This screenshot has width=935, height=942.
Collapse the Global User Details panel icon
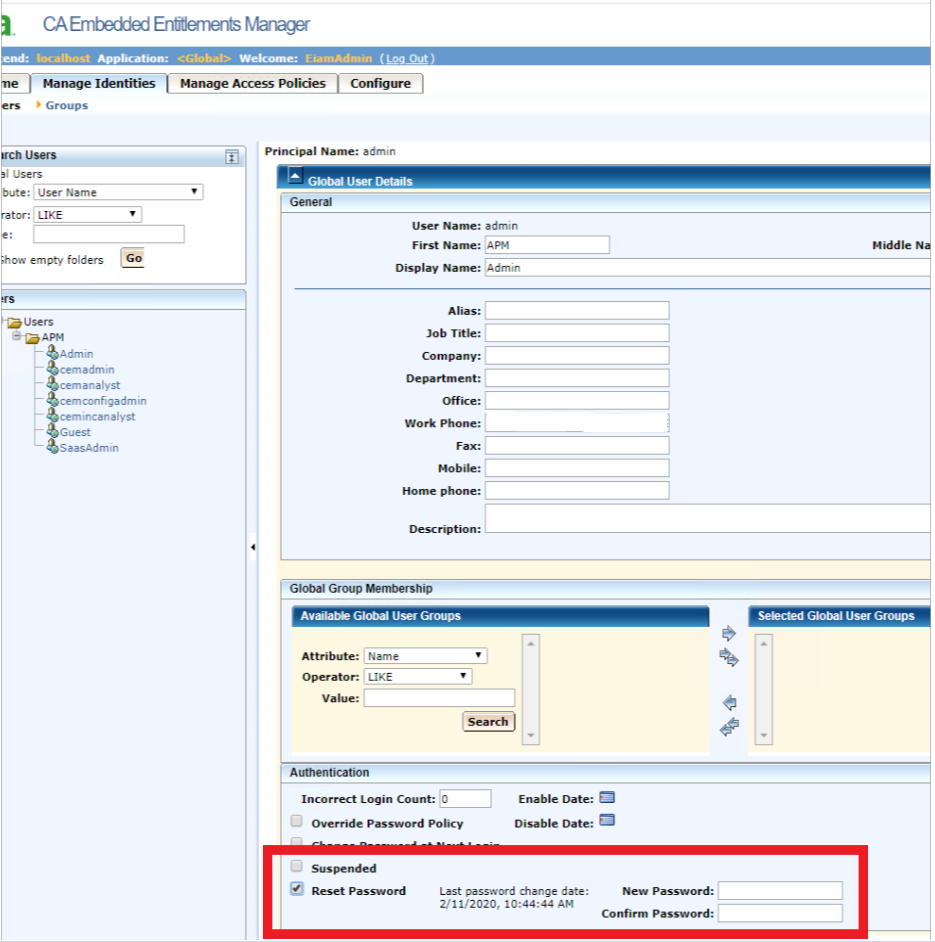click(295, 177)
